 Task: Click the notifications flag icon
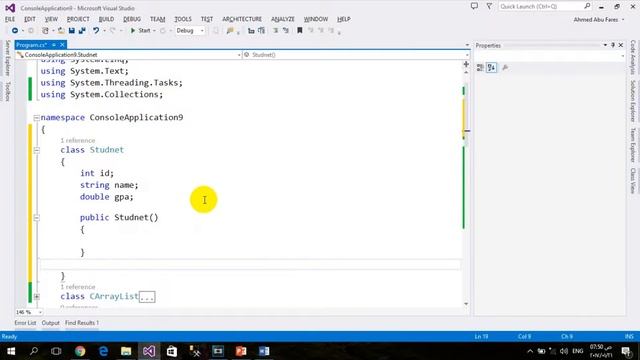coord(489,7)
